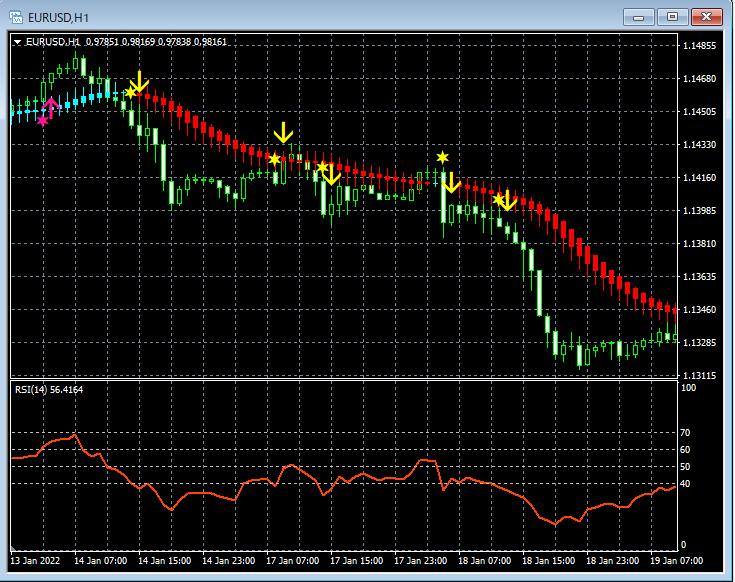Click the RSI 70 level label

pyautogui.click(x=685, y=433)
